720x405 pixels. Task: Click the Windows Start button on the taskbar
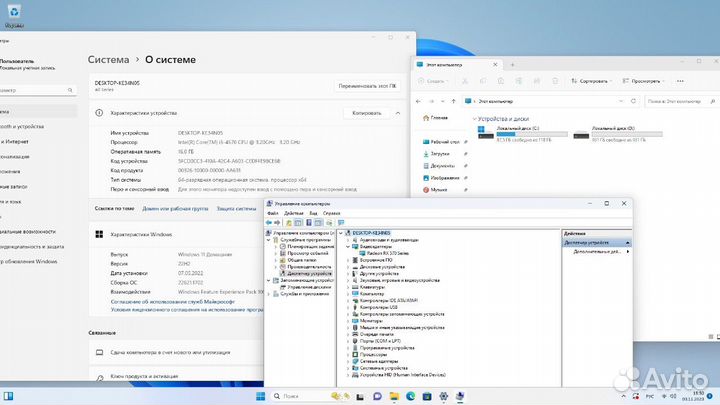(260, 398)
